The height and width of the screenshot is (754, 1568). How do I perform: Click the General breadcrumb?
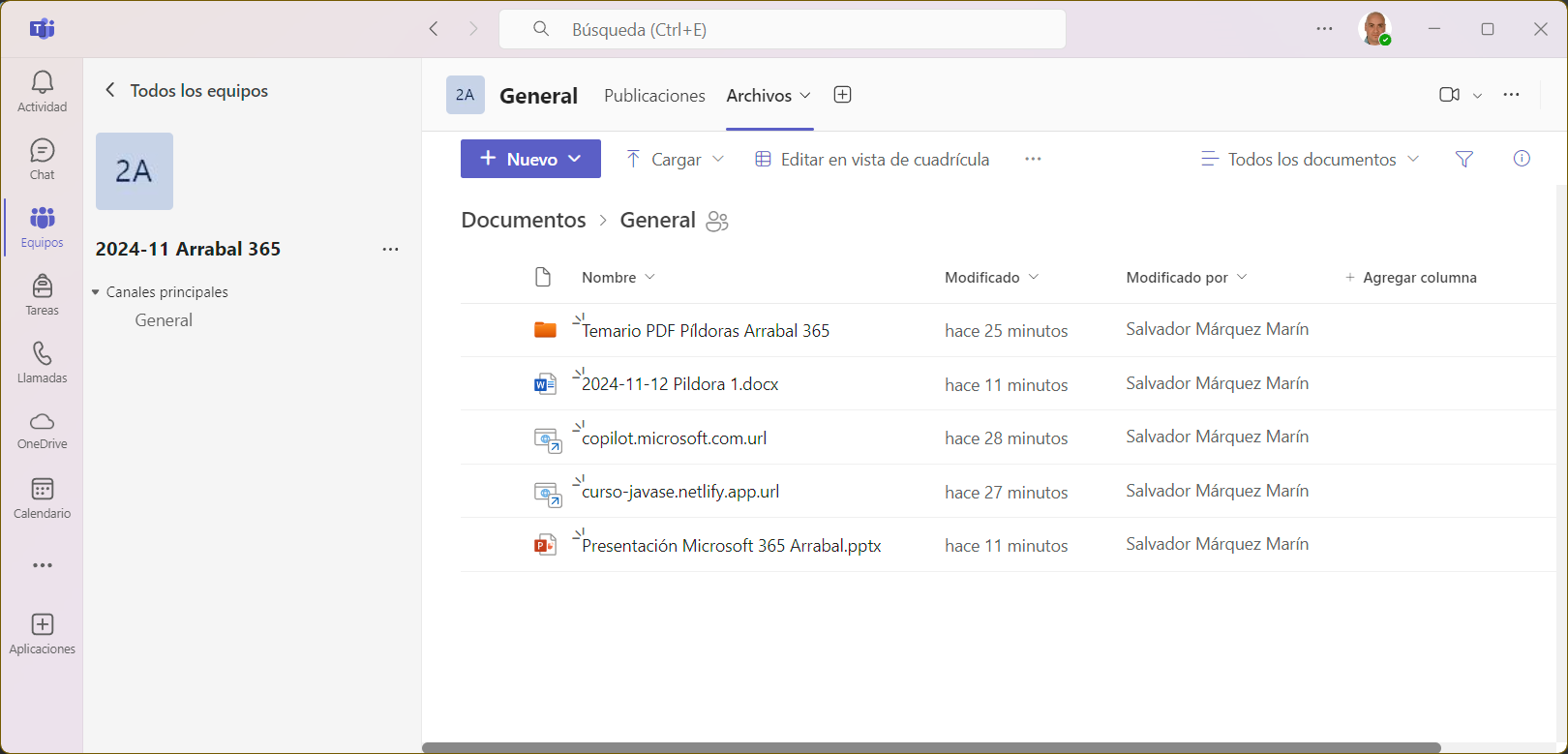[657, 220]
